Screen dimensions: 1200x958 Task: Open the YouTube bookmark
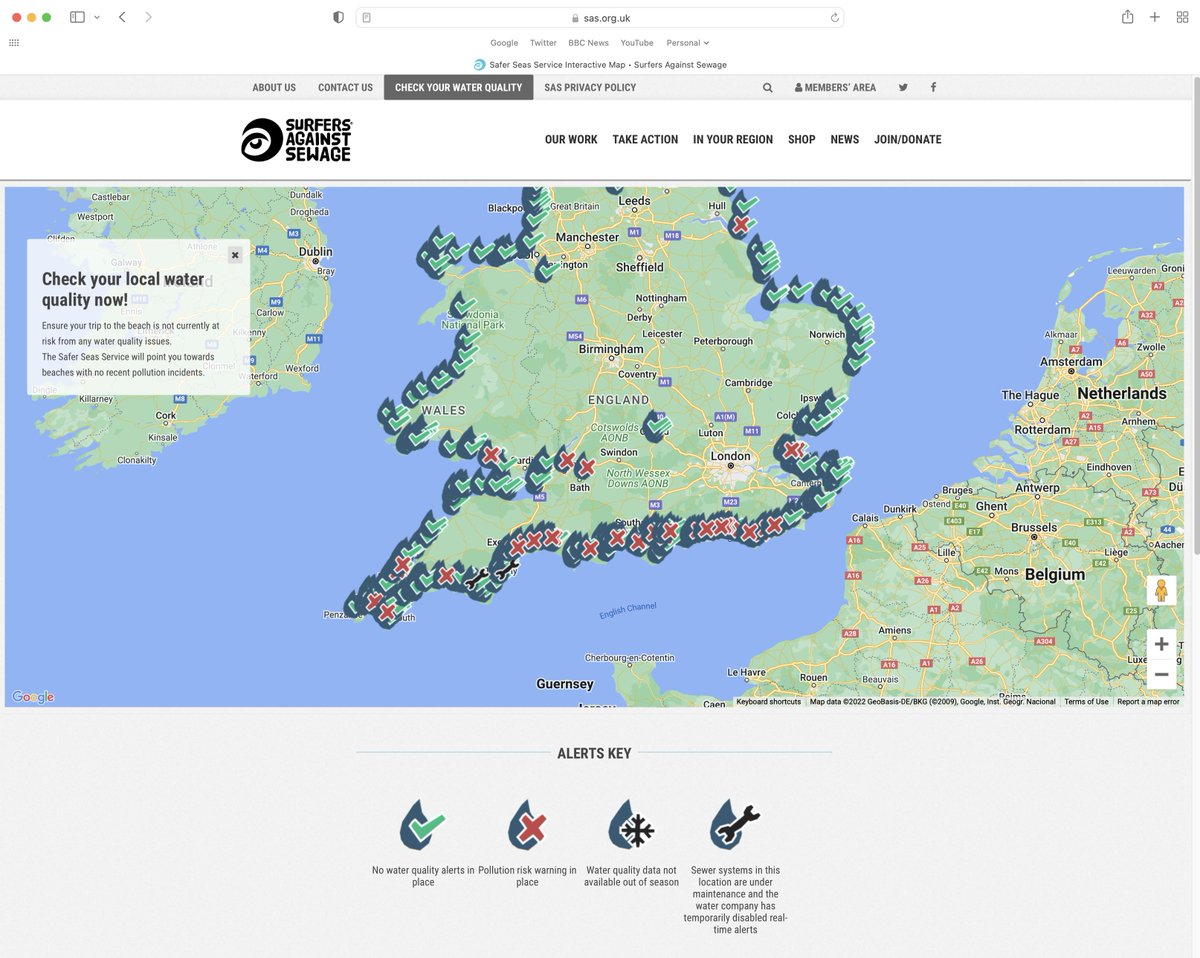click(x=637, y=43)
